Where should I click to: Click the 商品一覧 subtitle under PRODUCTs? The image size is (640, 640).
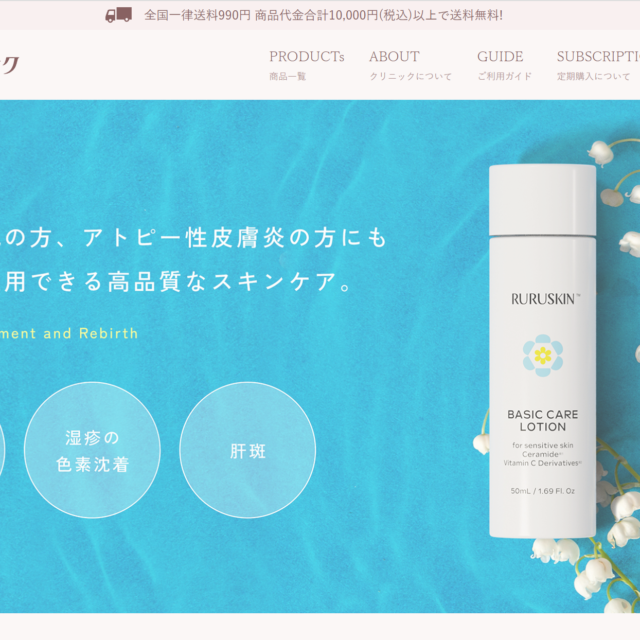click(x=287, y=76)
